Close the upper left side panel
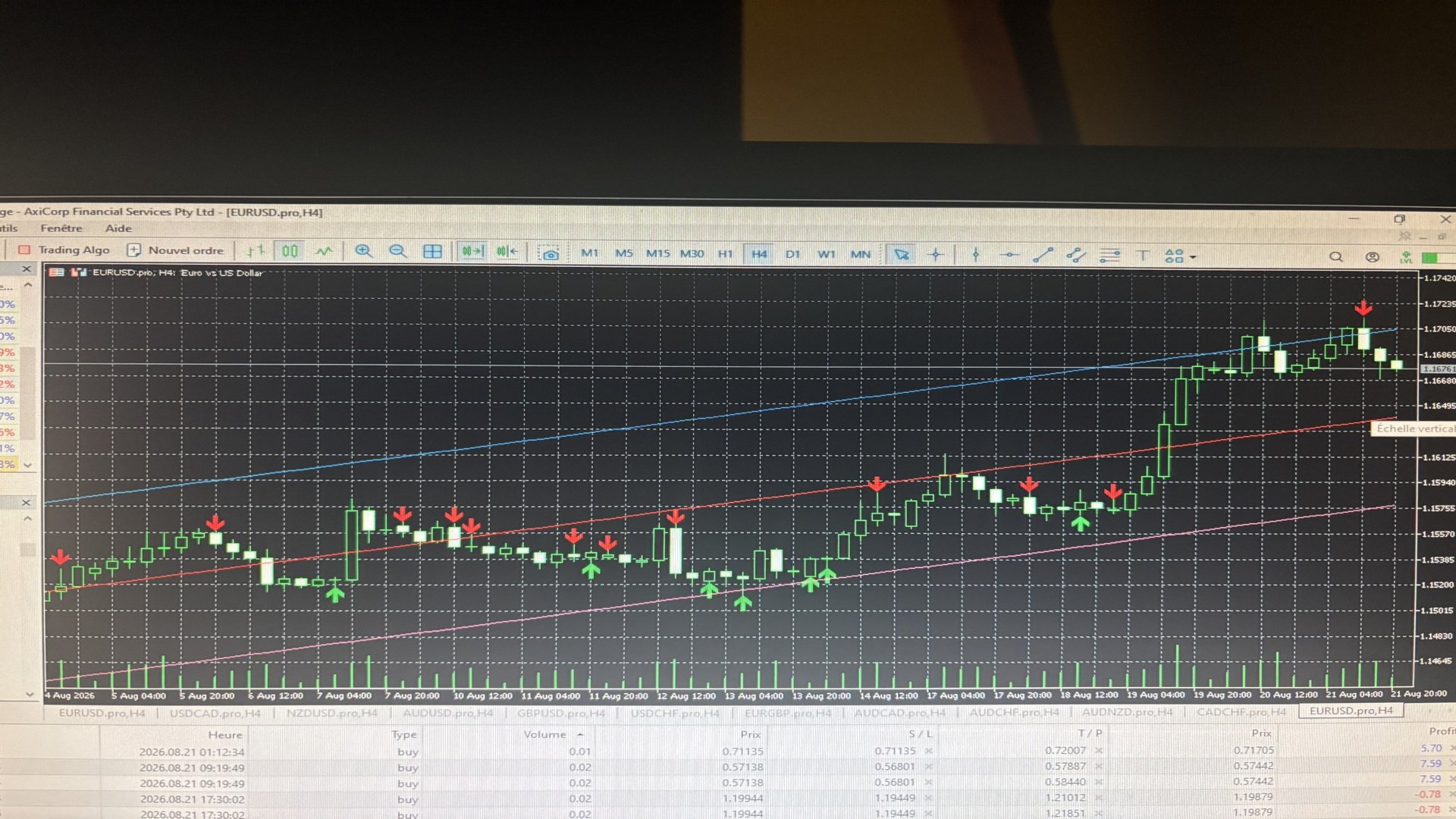Image resolution: width=1456 pixels, height=819 pixels. [27, 269]
